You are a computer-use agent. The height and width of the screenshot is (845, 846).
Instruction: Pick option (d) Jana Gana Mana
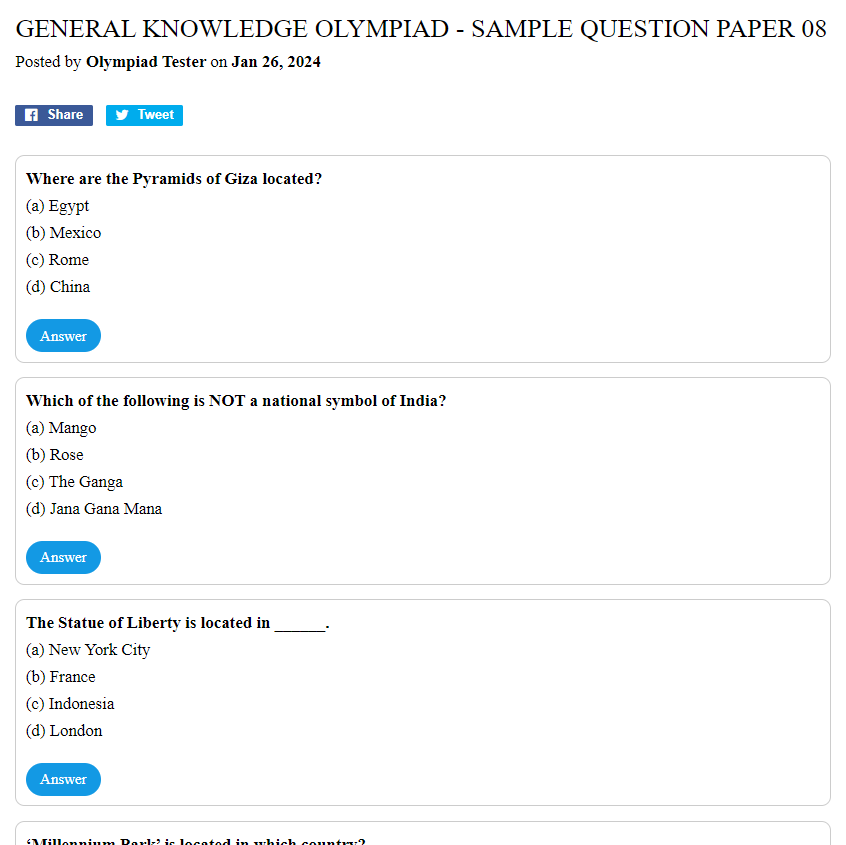point(93,509)
